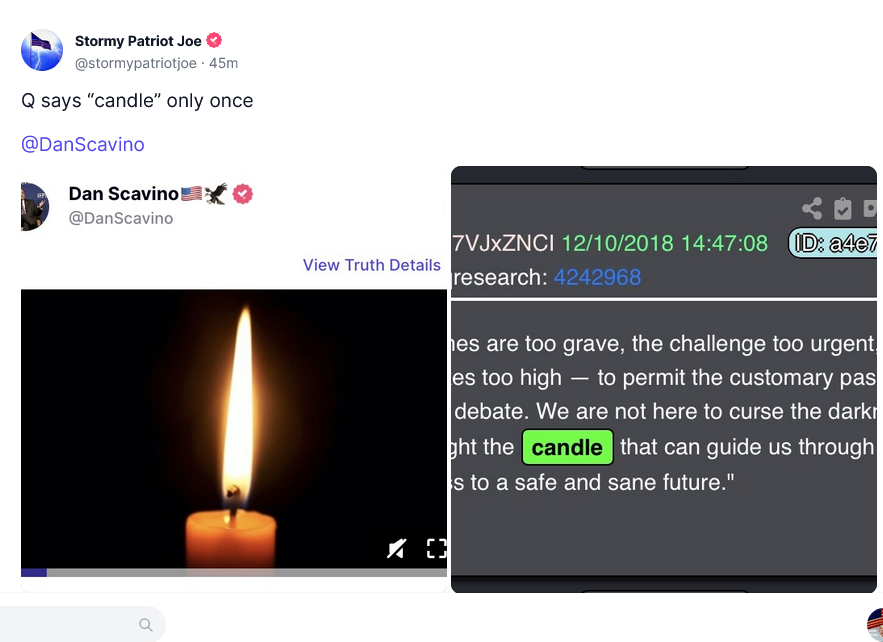Seek along the video progress bar
883x642 pixels.
pos(234,573)
